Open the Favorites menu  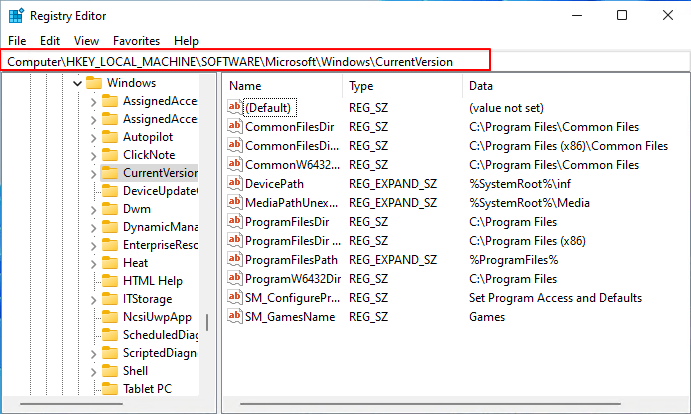[136, 41]
